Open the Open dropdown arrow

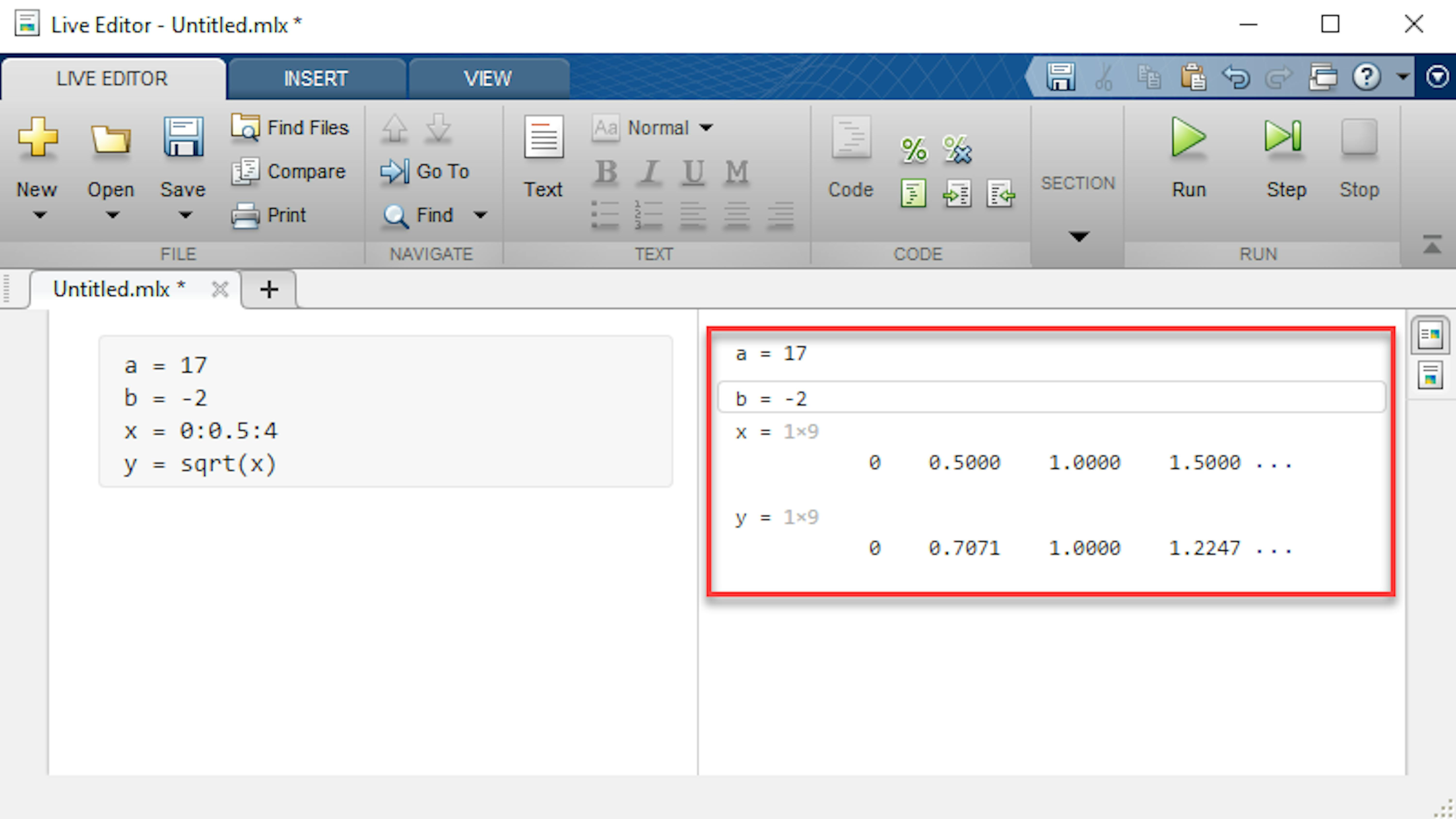(113, 215)
